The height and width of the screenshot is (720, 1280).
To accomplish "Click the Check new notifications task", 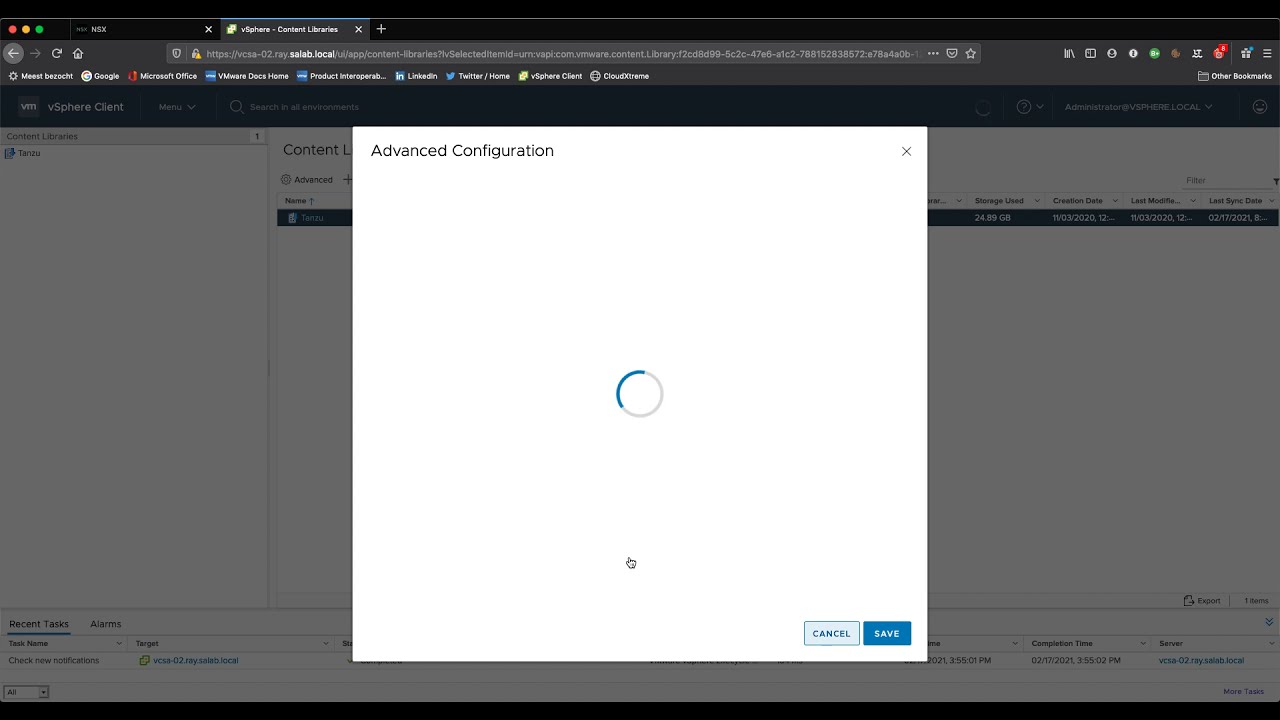I will pyautogui.click(x=54, y=661).
